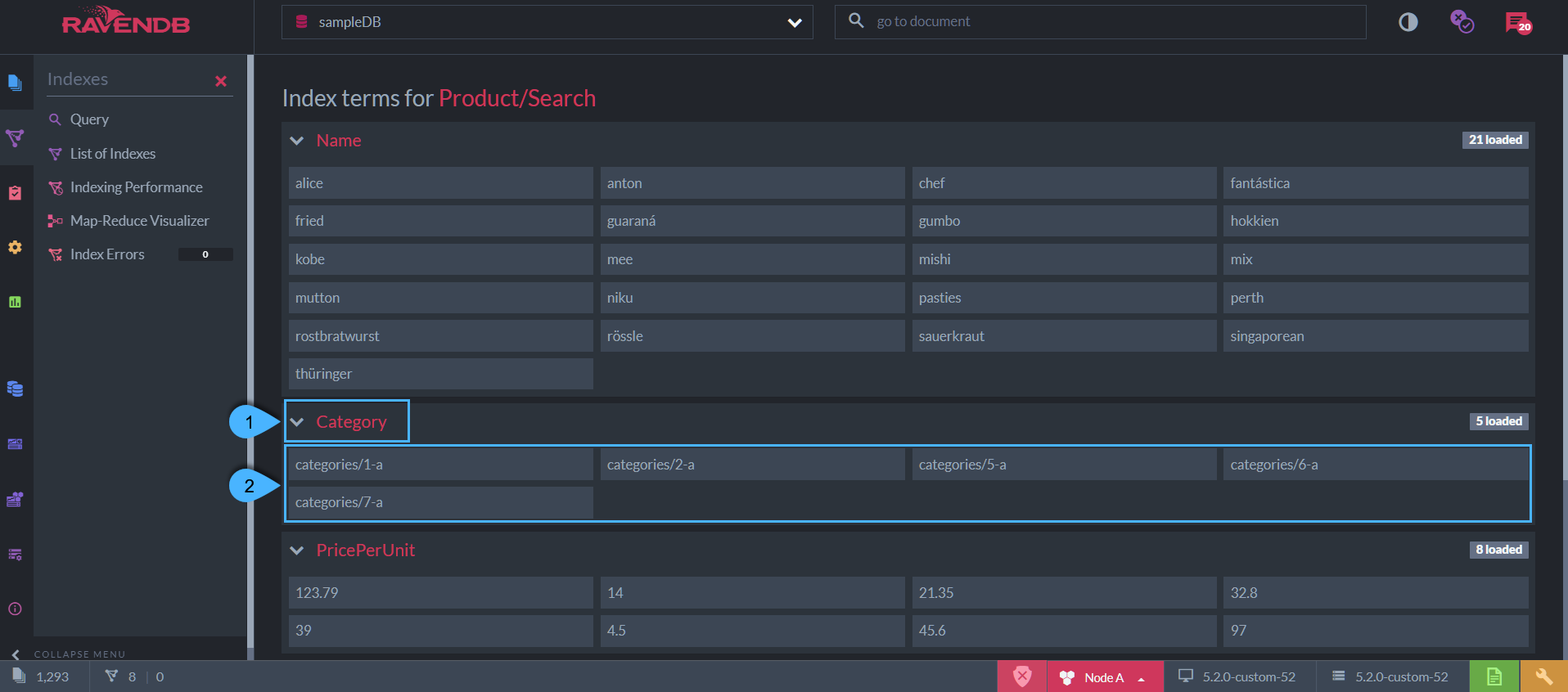
Task: Open Map-Reduce Visualizer
Action: tap(140, 221)
